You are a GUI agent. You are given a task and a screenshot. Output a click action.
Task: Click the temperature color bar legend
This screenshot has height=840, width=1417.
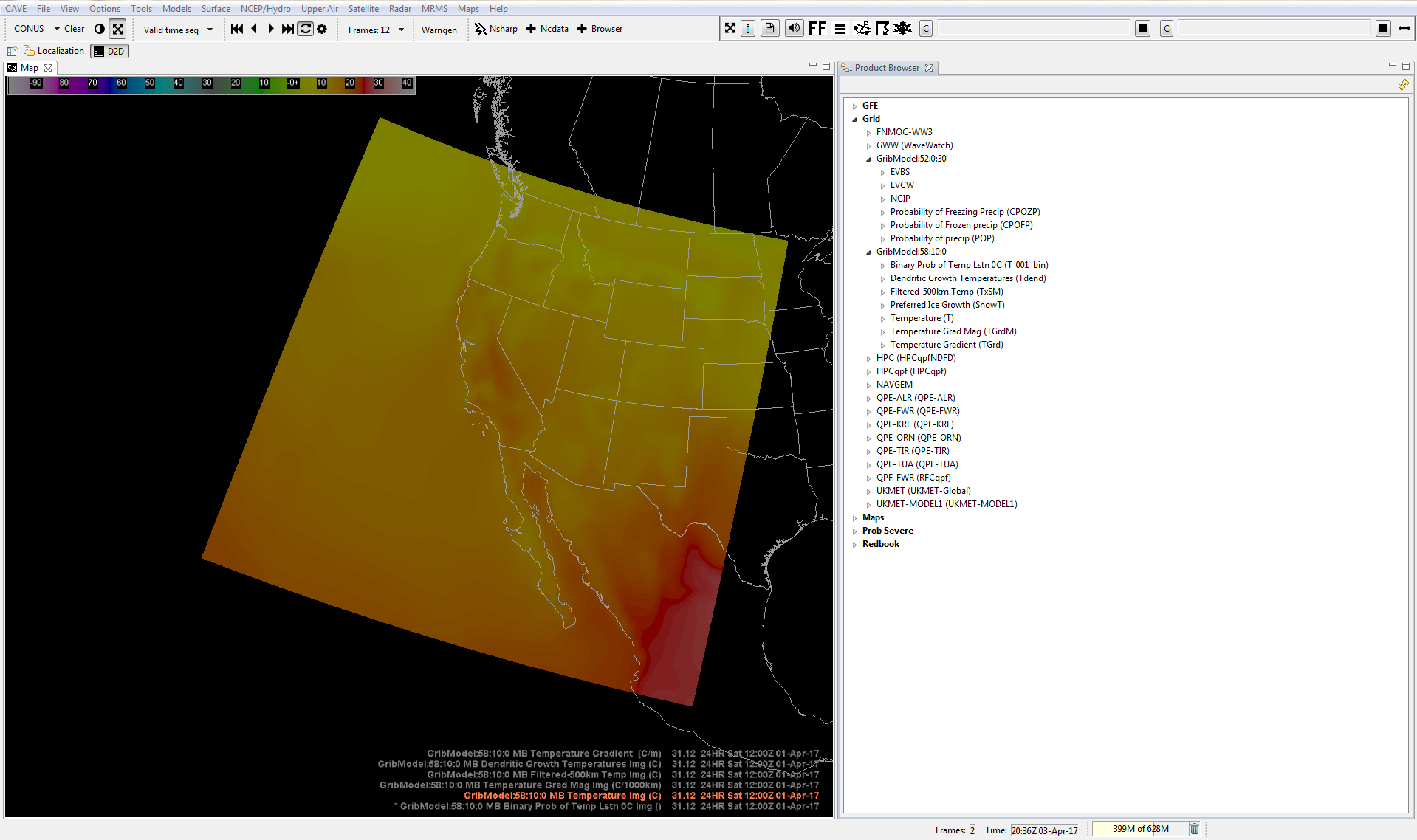point(211,85)
